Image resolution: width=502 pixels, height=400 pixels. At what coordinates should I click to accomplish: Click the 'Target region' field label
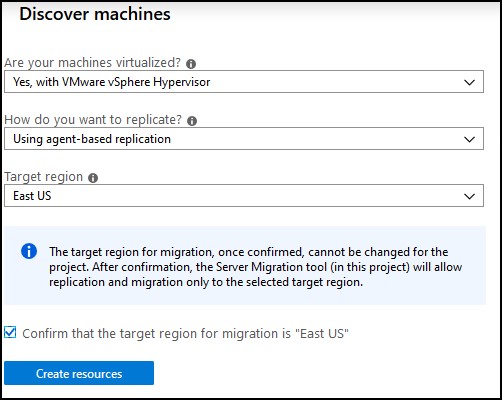pyautogui.click(x=44, y=177)
